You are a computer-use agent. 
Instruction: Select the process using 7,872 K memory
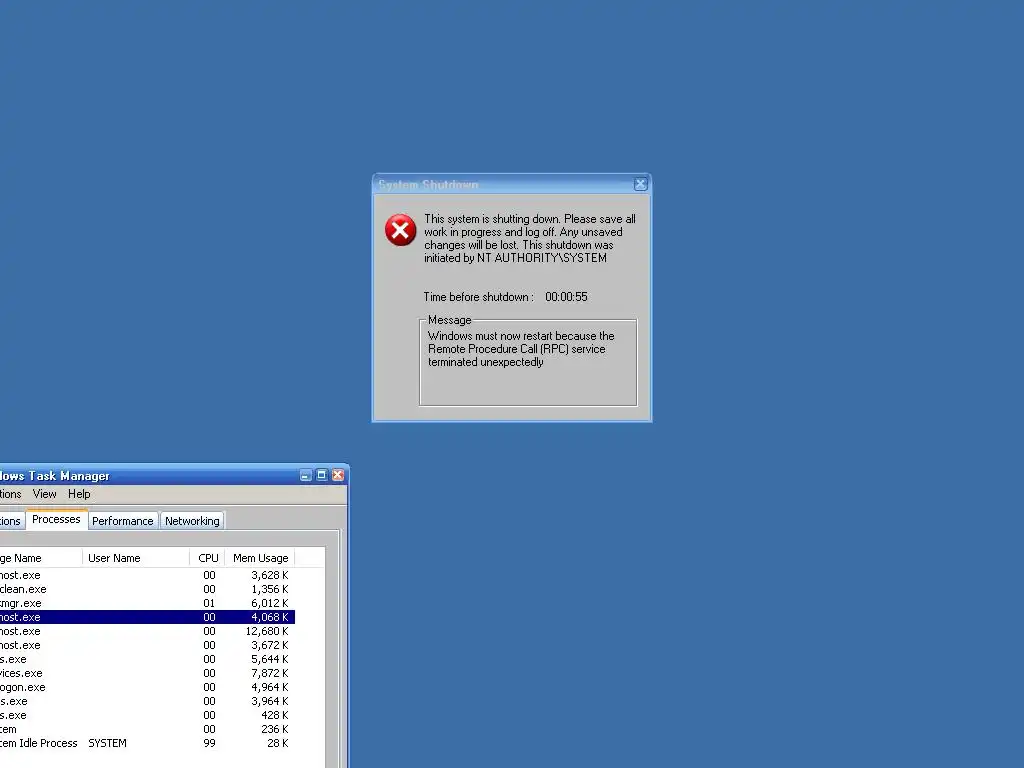[147, 673]
